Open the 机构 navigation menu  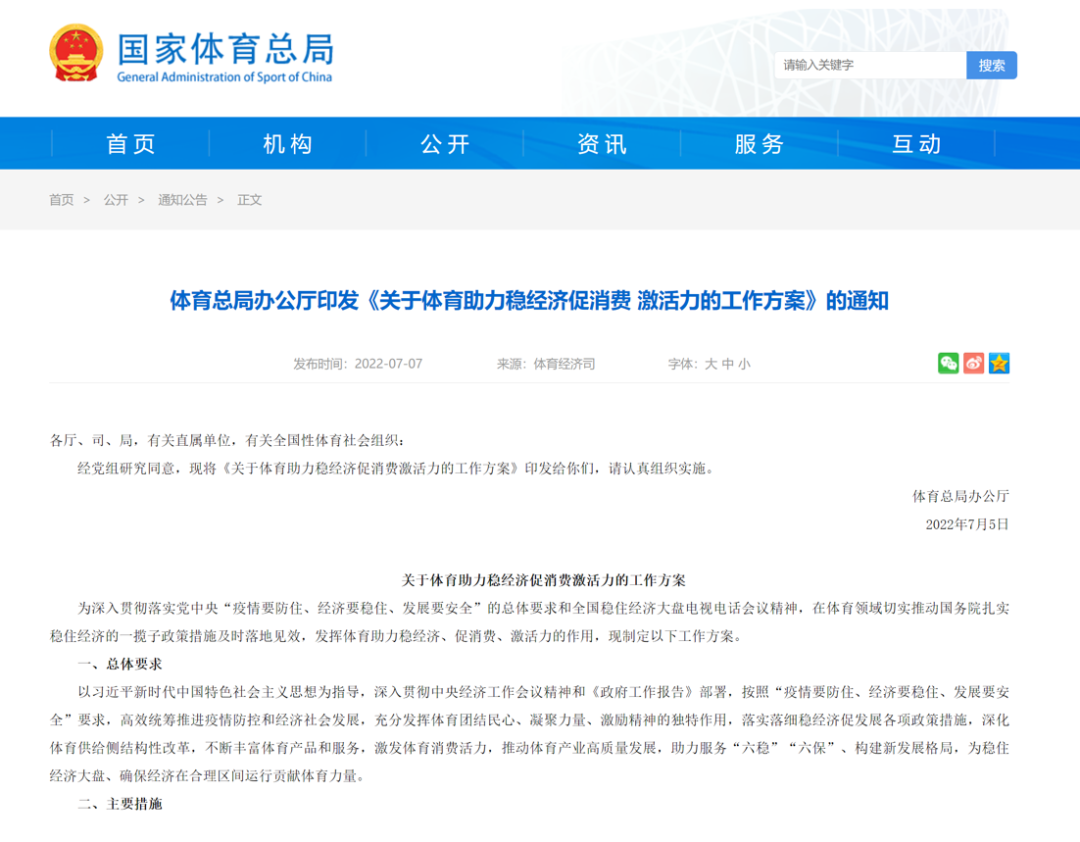(288, 143)
